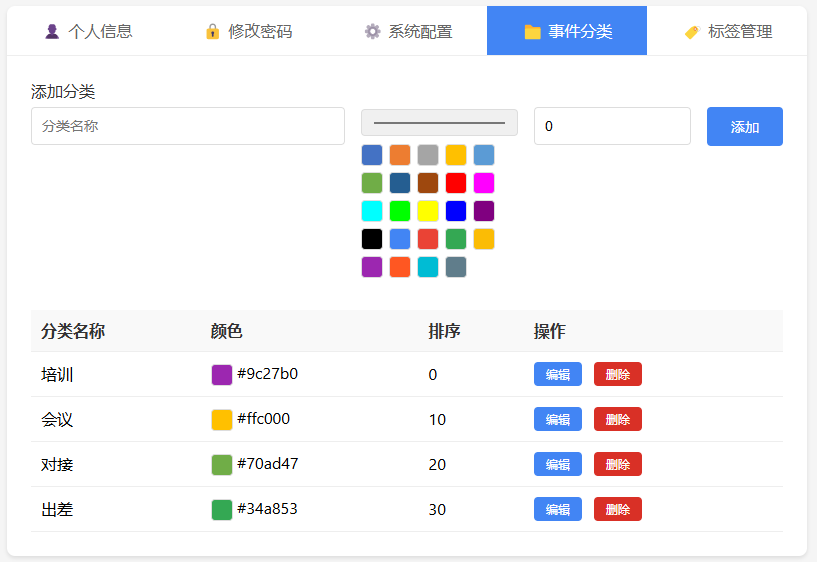The height and width of the screenshot is (562, 817).
Task: Pick the steel blue swatch in top palette row
Action: (372, 155)
